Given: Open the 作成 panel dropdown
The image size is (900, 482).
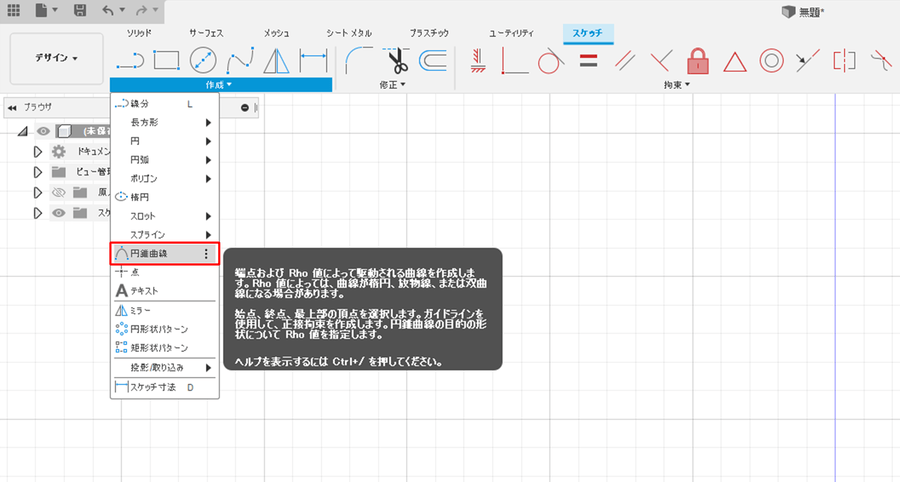Looking at the screenshot, I should pyautogui.click(x=220, y=85).
